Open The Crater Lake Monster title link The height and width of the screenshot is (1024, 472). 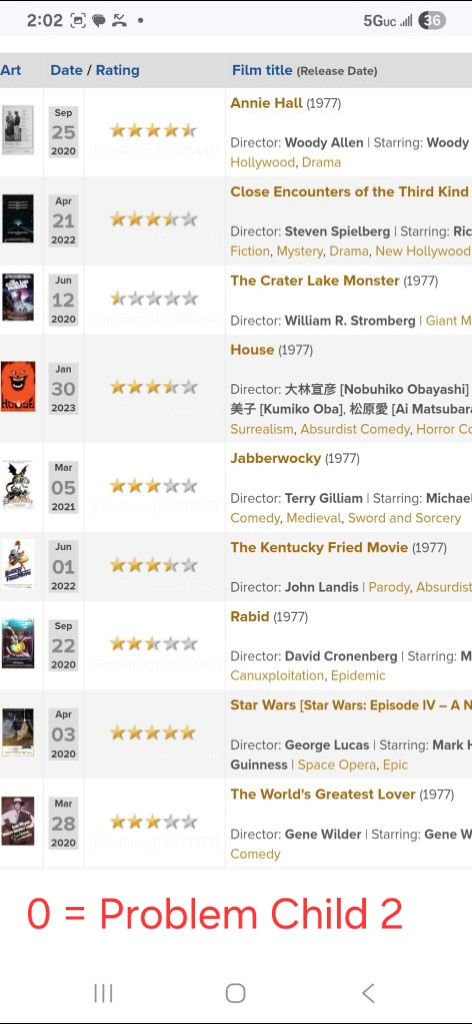315,281
